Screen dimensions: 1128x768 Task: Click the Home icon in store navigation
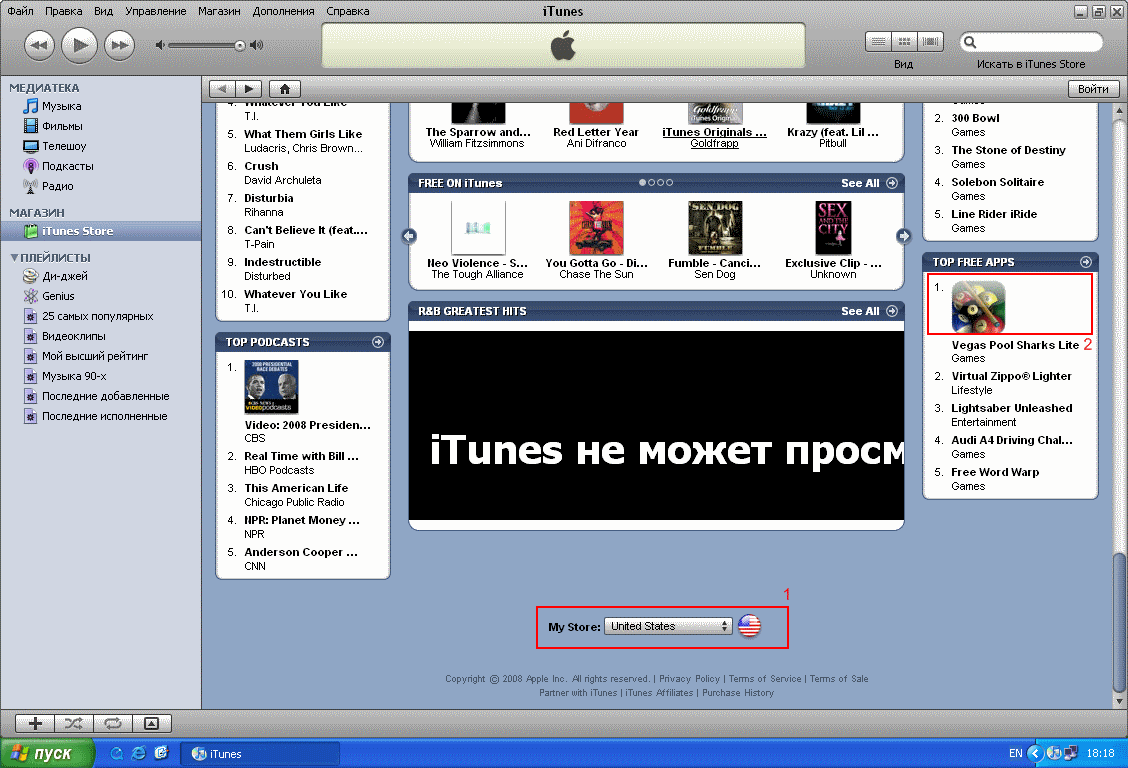tap(284, 89)
